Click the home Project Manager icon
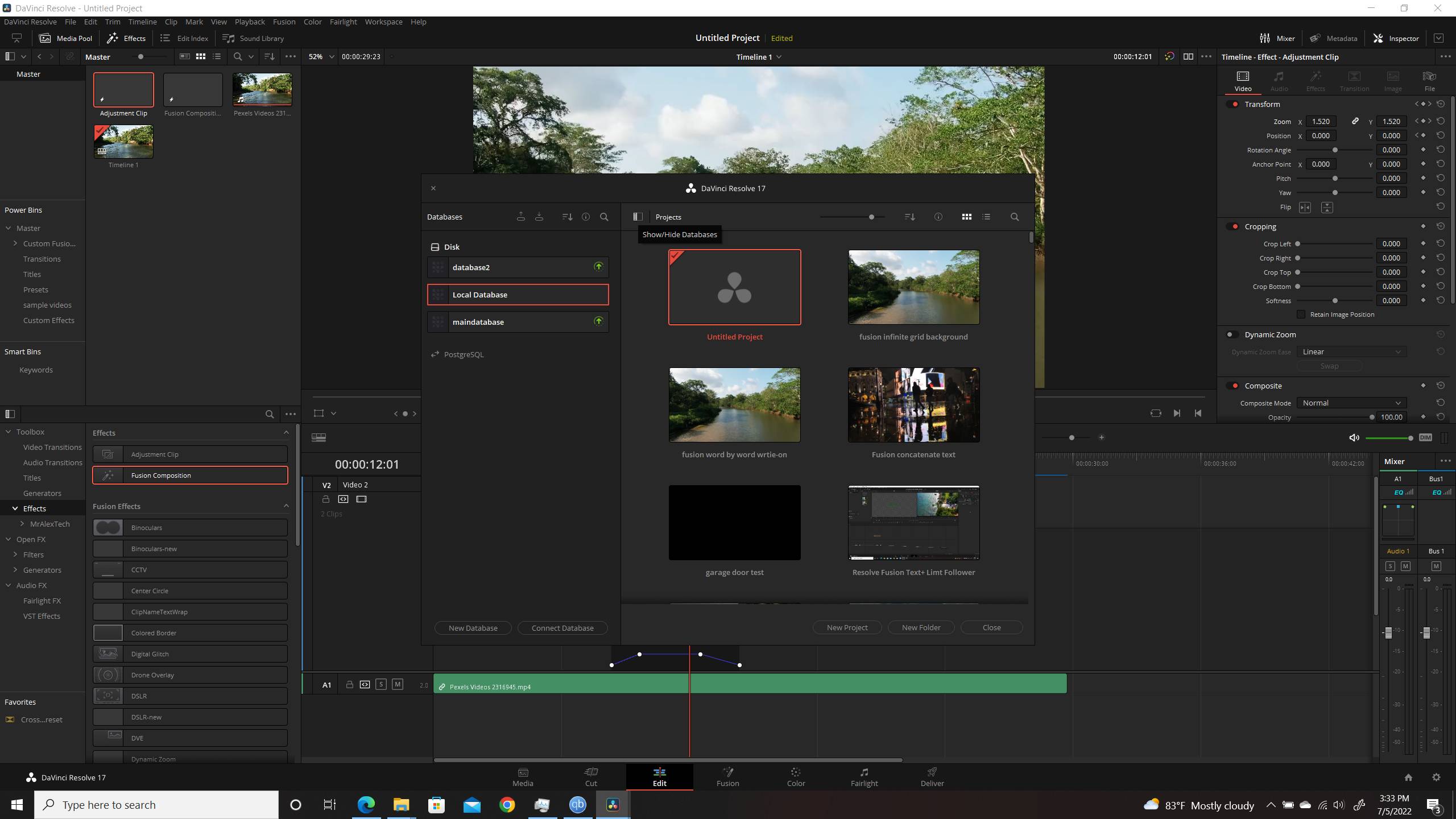The width and height of the screenshot is (1456, 819). click(x=1408, y=777)
